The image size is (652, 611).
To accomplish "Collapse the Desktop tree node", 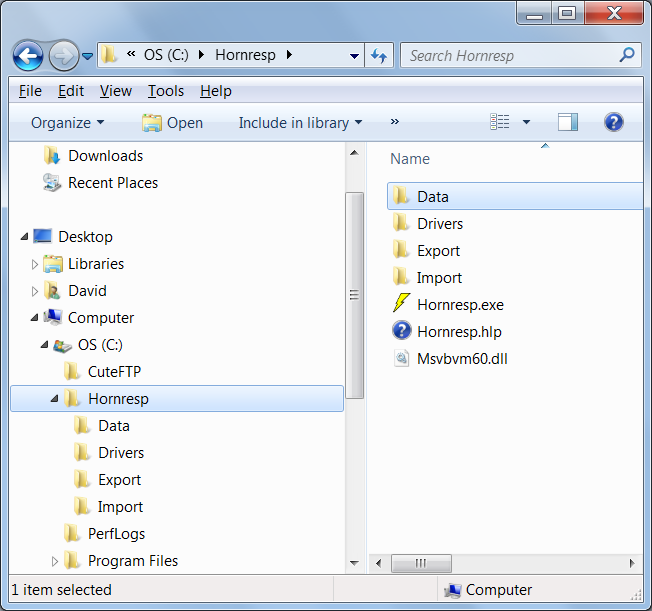I will (24, 237).
